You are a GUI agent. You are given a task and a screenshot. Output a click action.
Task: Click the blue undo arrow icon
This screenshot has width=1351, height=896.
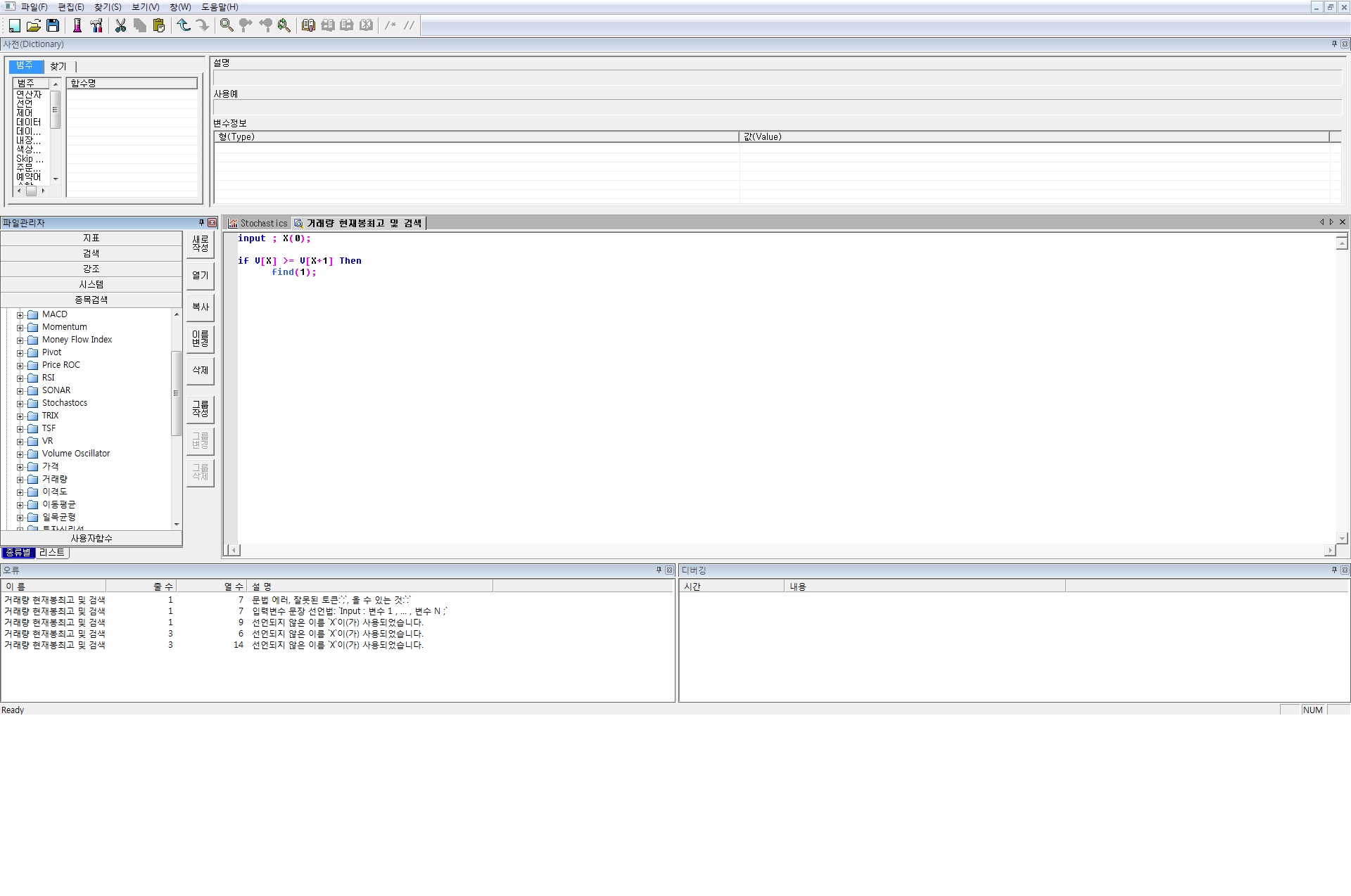(184, 26)
